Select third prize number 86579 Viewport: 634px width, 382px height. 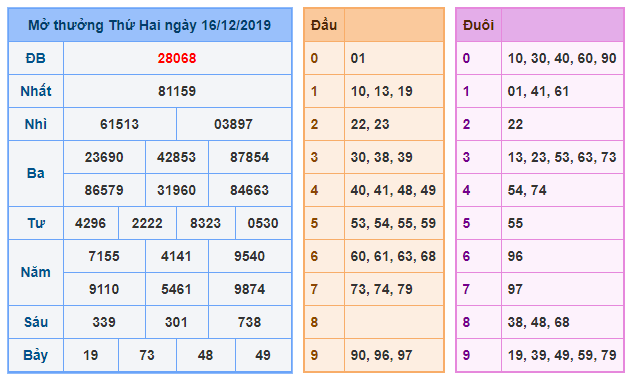pos(104,190)
